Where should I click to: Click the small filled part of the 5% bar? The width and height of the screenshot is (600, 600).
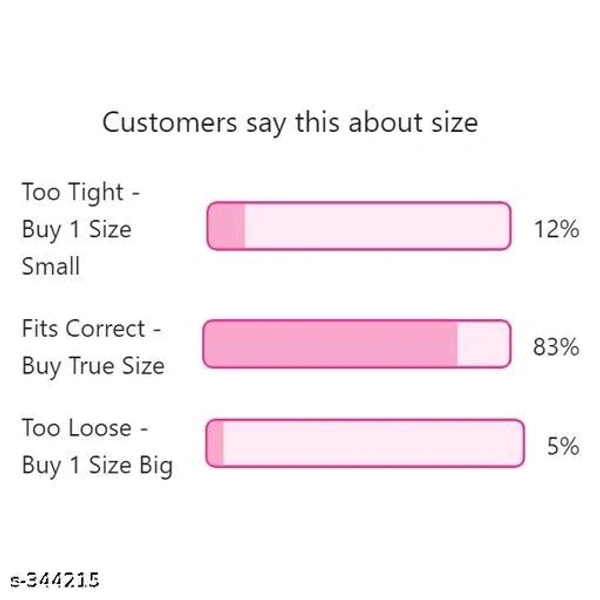point(216,443)
